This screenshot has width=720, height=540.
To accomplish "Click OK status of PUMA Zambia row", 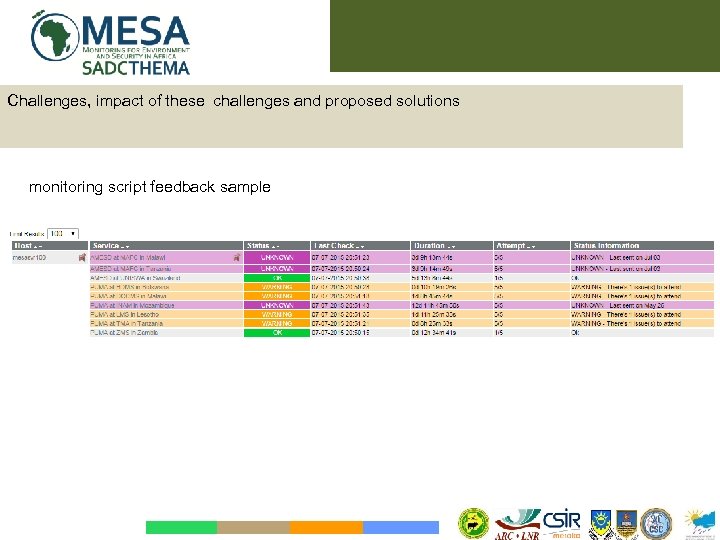I will click(x=277, y=332).
